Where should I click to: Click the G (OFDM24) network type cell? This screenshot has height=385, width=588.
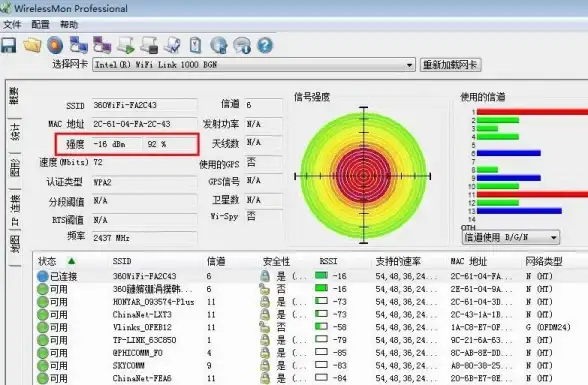pyautogui.click(x=548, y=327)
